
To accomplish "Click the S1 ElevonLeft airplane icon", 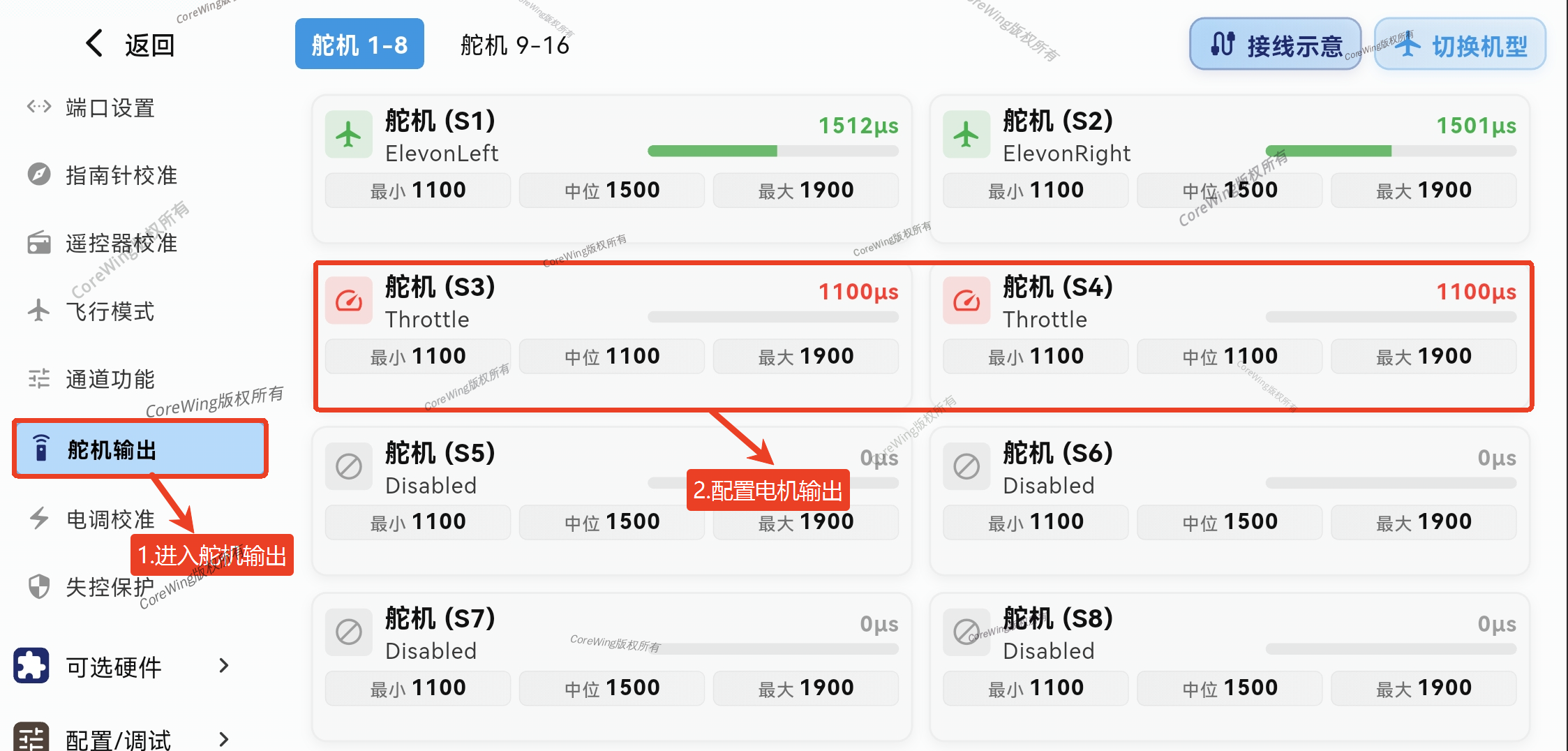I will 348,135.
